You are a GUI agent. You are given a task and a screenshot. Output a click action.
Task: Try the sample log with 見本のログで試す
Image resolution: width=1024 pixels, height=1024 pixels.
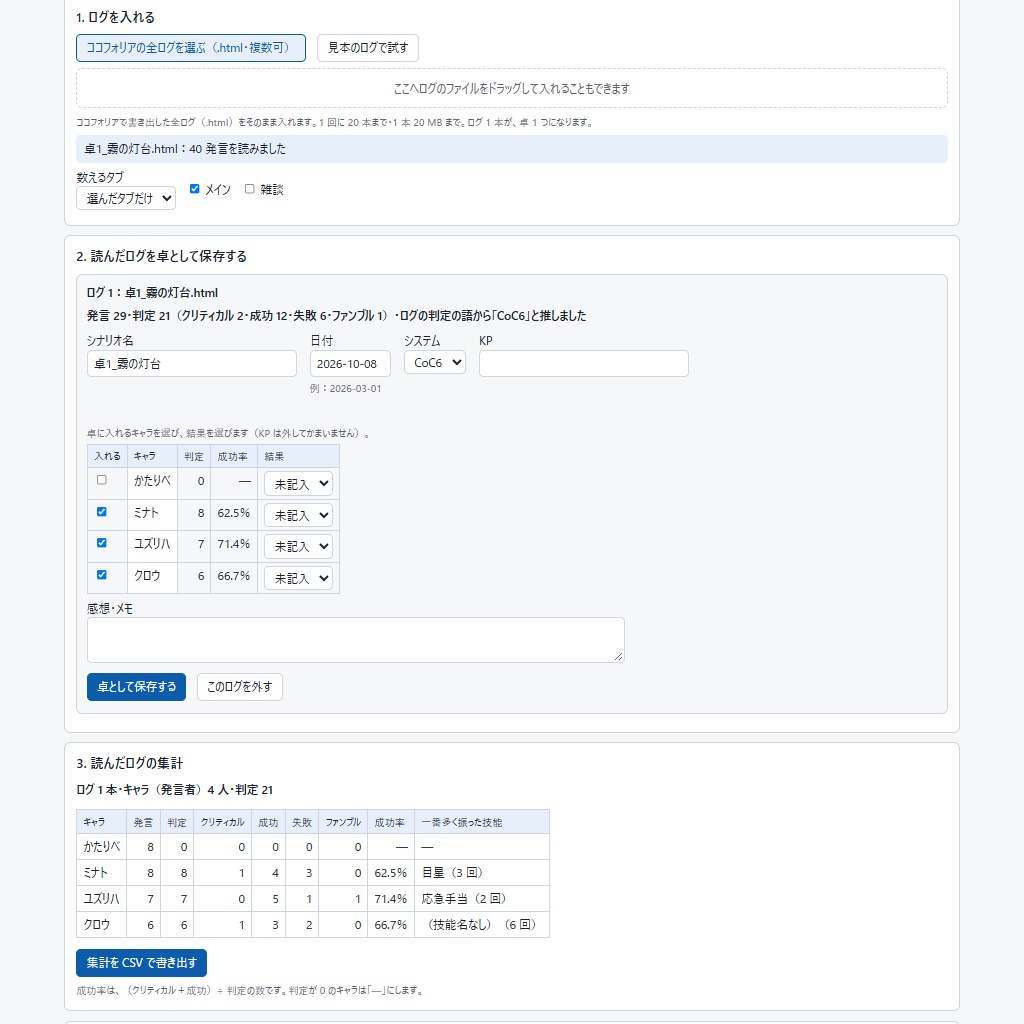[x=368, y=48]
